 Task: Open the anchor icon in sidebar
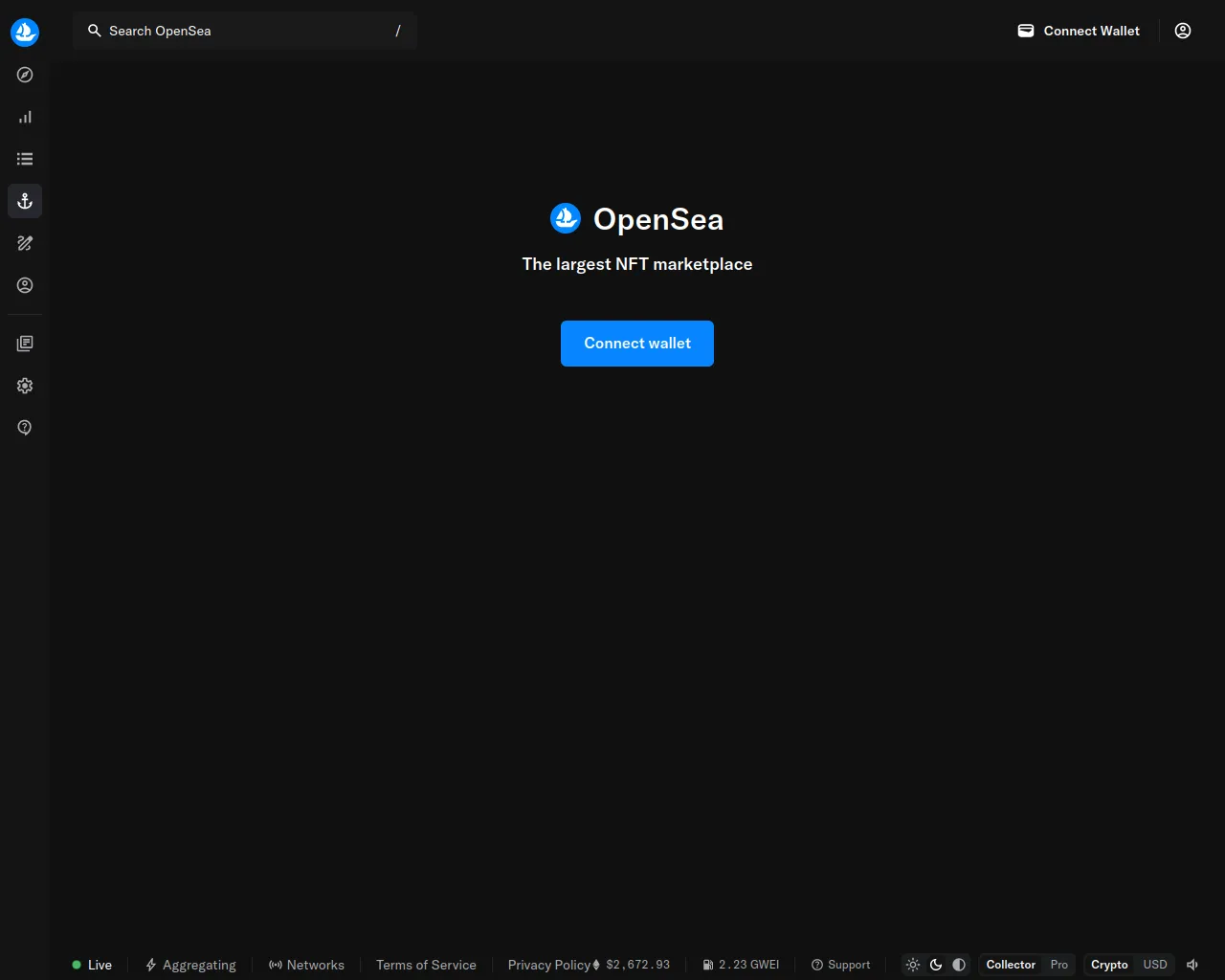pyautogui.click(x=25, y=201)
